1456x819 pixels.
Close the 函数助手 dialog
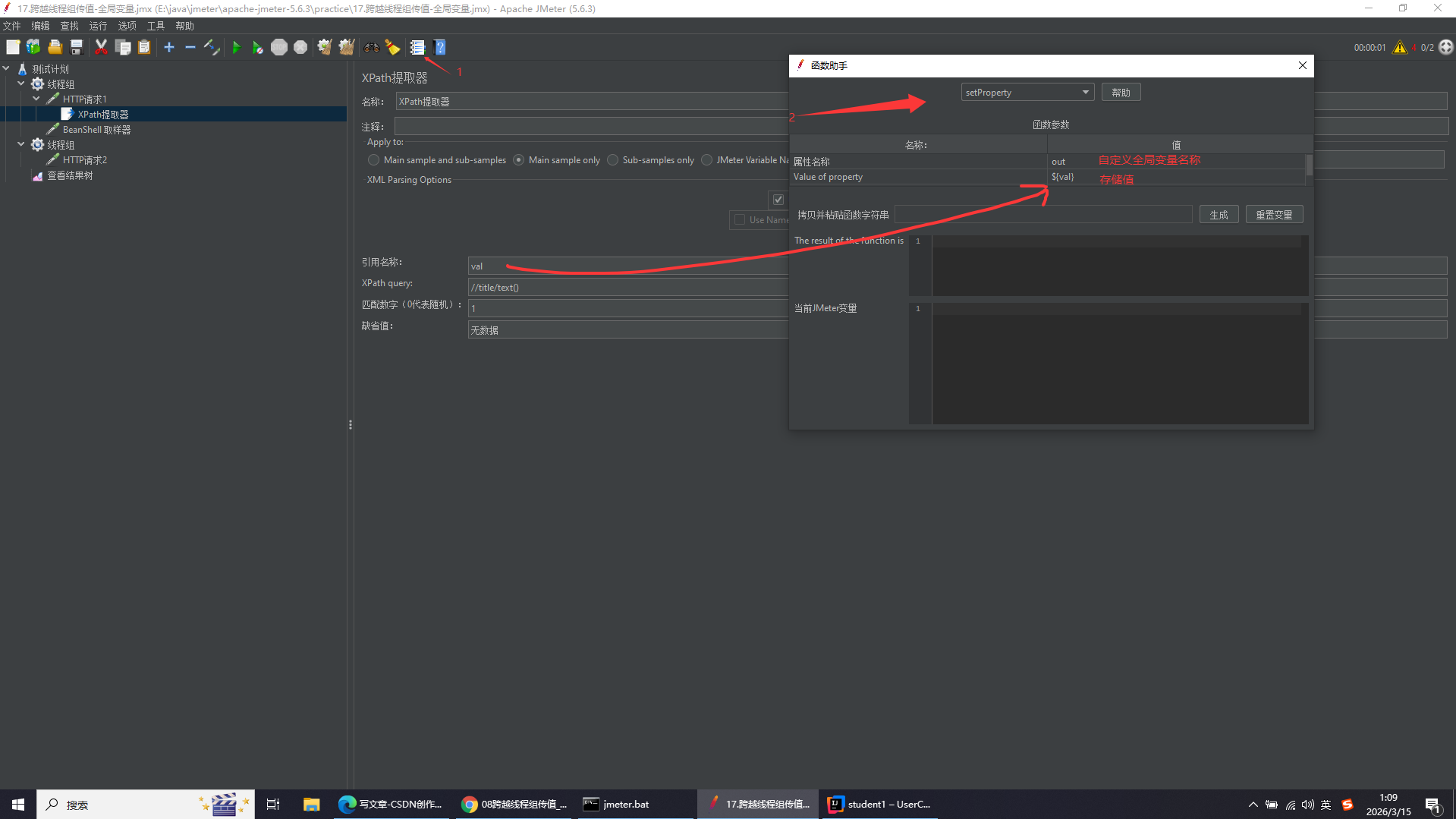(x=1303, y=65)
